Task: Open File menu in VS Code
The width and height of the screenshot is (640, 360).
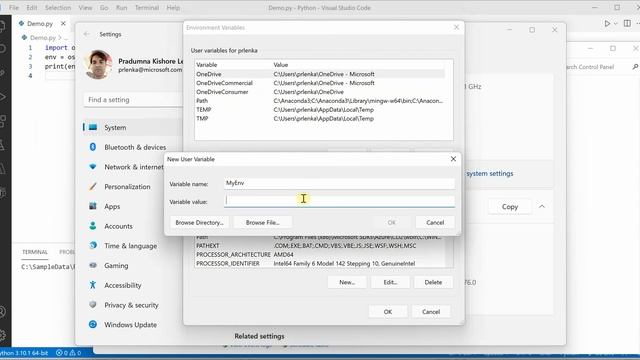Action: [14, 8]
